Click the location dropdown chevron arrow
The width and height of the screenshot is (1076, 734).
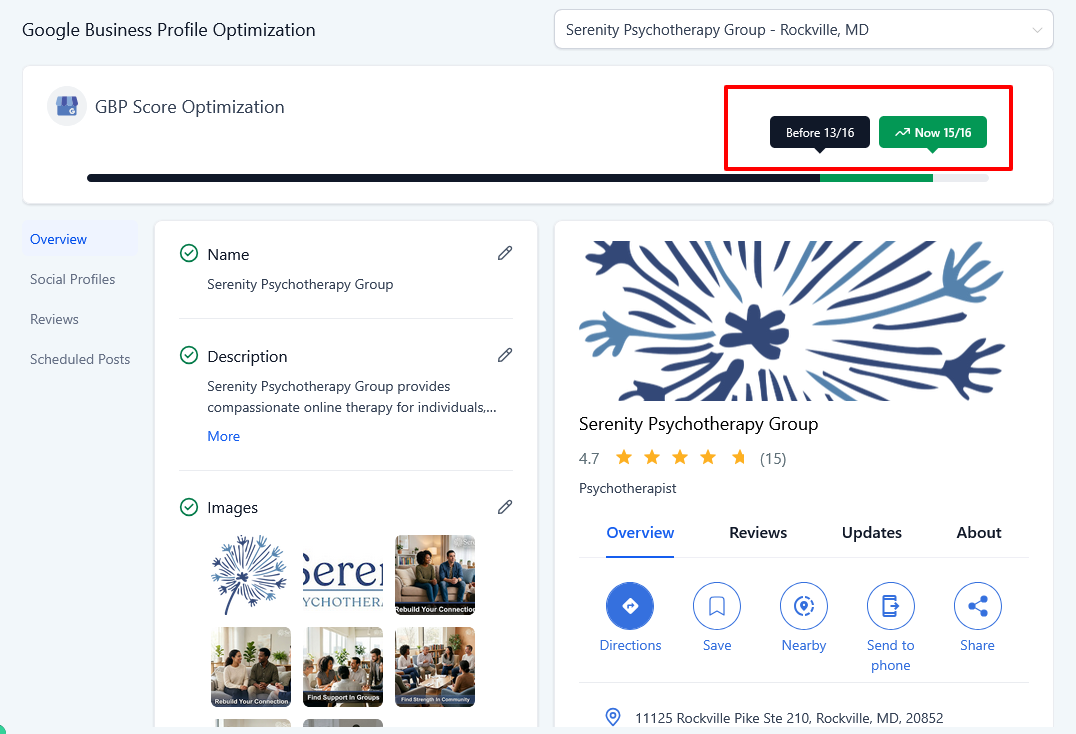coord(1038,30)
